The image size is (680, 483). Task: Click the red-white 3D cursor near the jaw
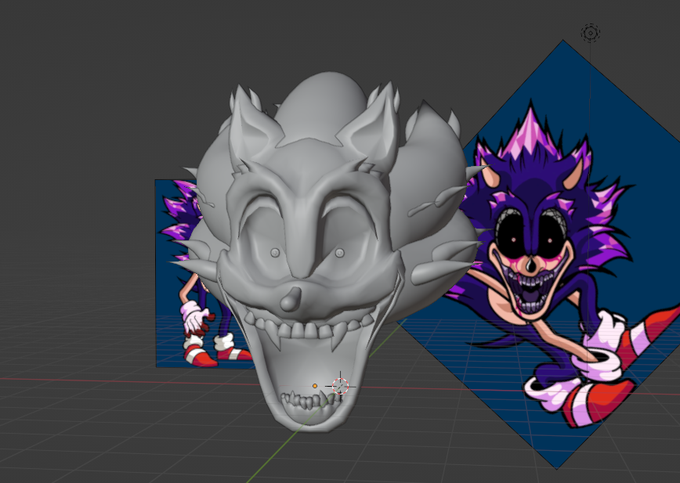pyautogui.click(x=340, y=386)
